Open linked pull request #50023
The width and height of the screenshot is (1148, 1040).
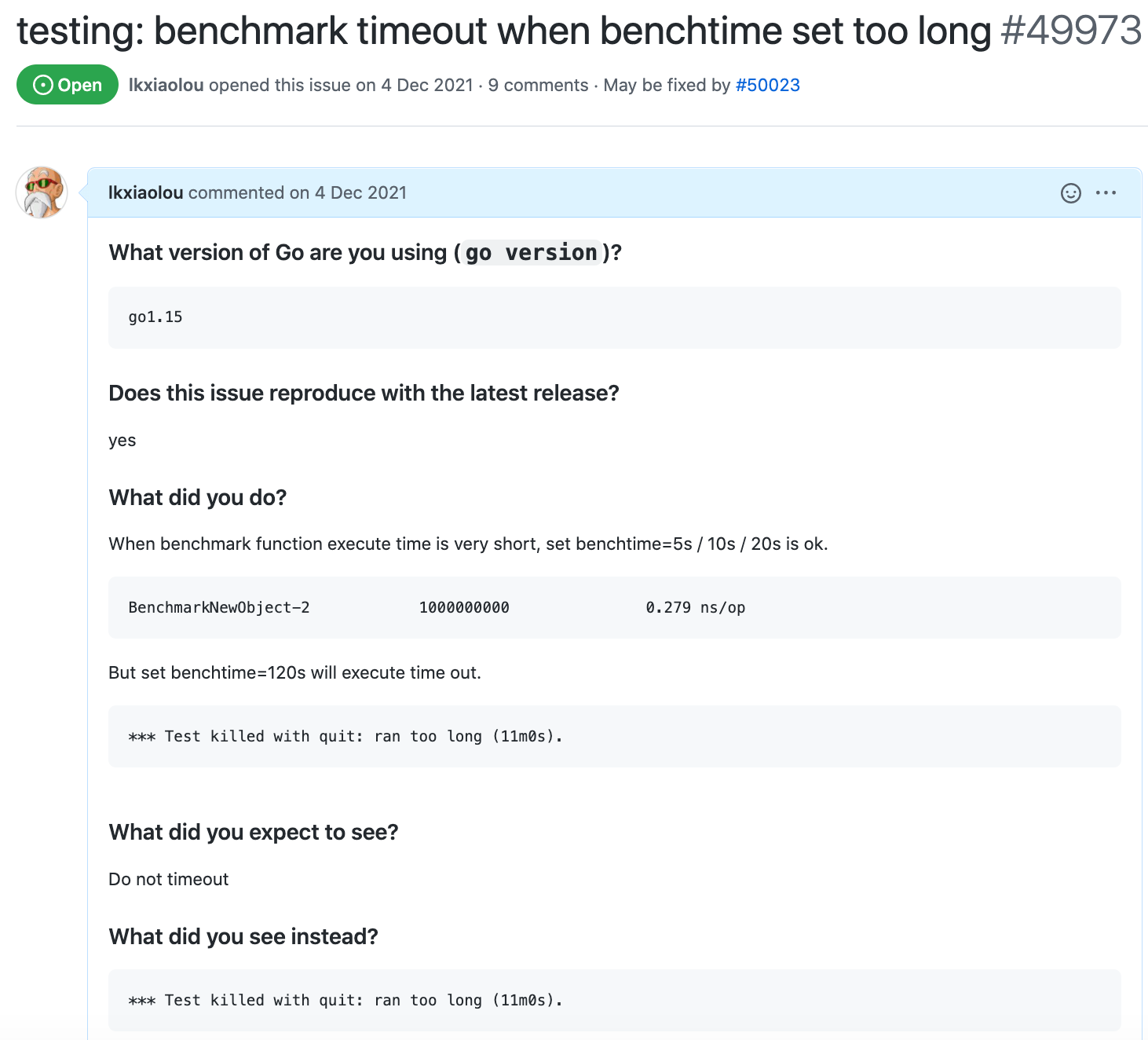[x=767, y=85]
